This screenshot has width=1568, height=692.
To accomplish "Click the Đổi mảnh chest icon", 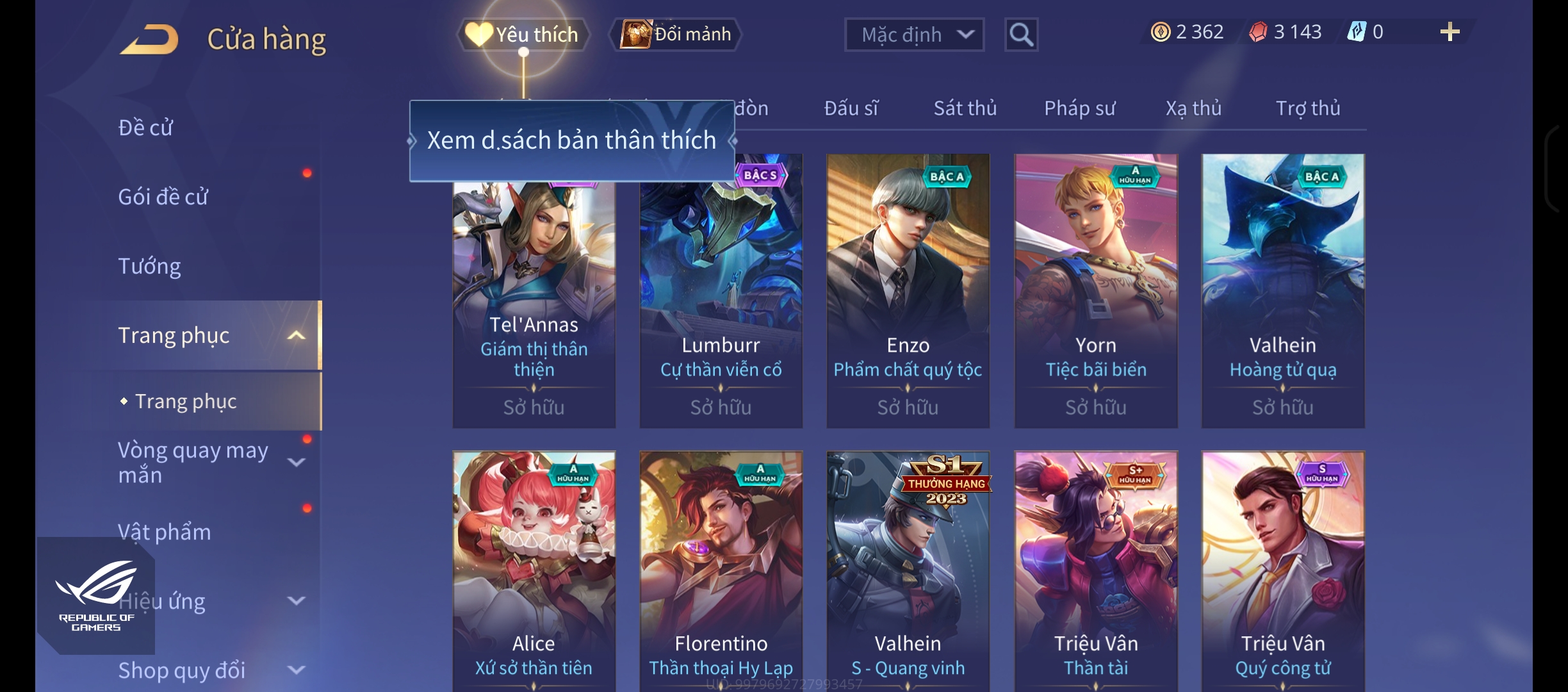I will (636, 34).
